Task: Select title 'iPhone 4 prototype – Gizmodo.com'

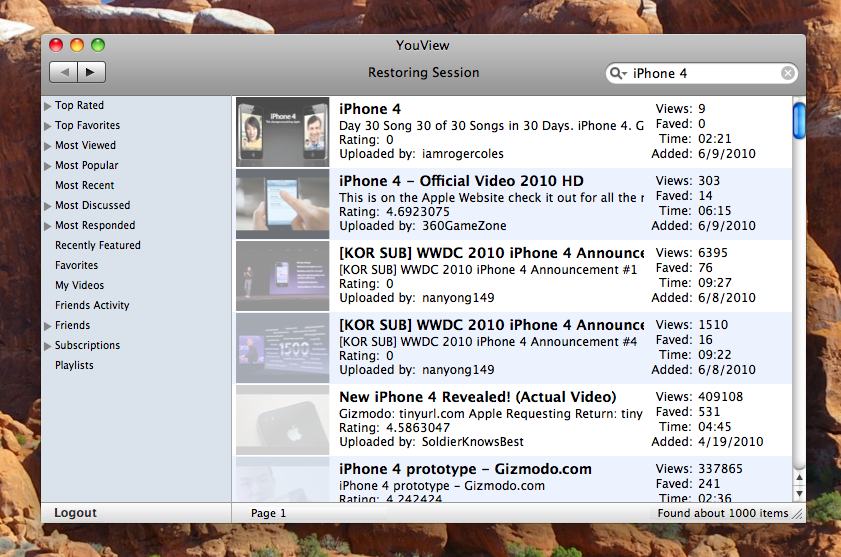Action: click(x=465, y=469)
